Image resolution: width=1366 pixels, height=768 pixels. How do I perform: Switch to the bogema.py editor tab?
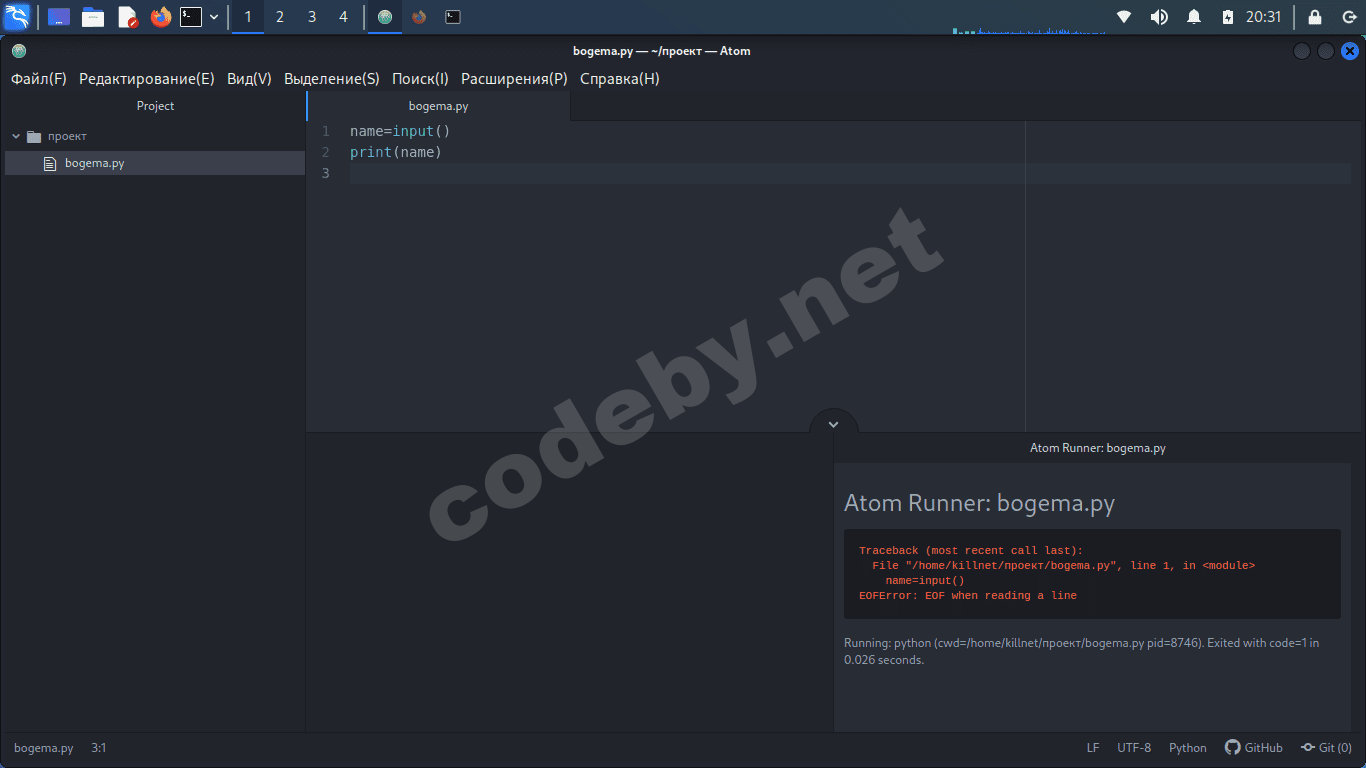coord(438,106)
